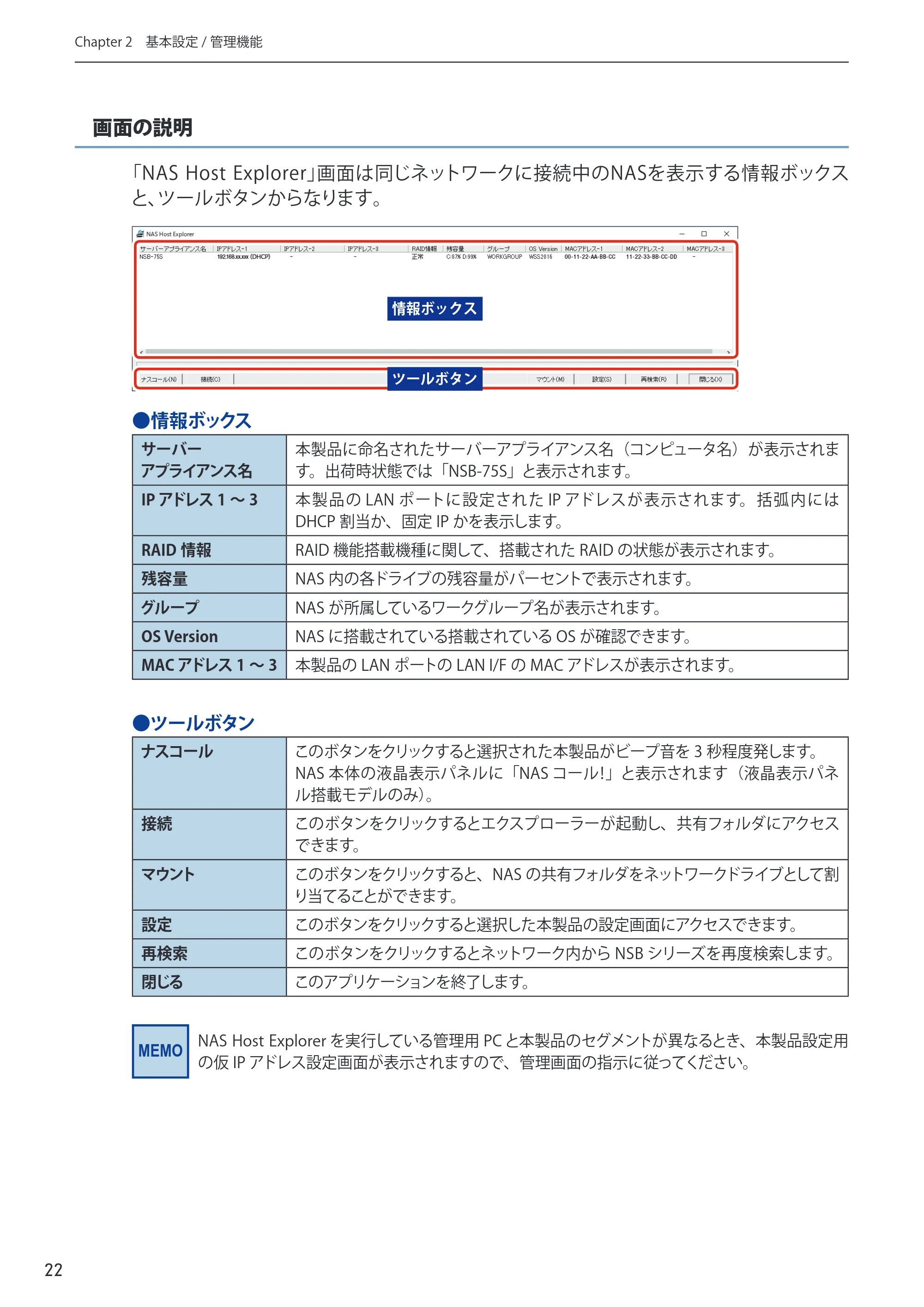Viewport: 924px width, 1307px height.
Task: Click the 接続(C) button
Action: coord(210,379)
